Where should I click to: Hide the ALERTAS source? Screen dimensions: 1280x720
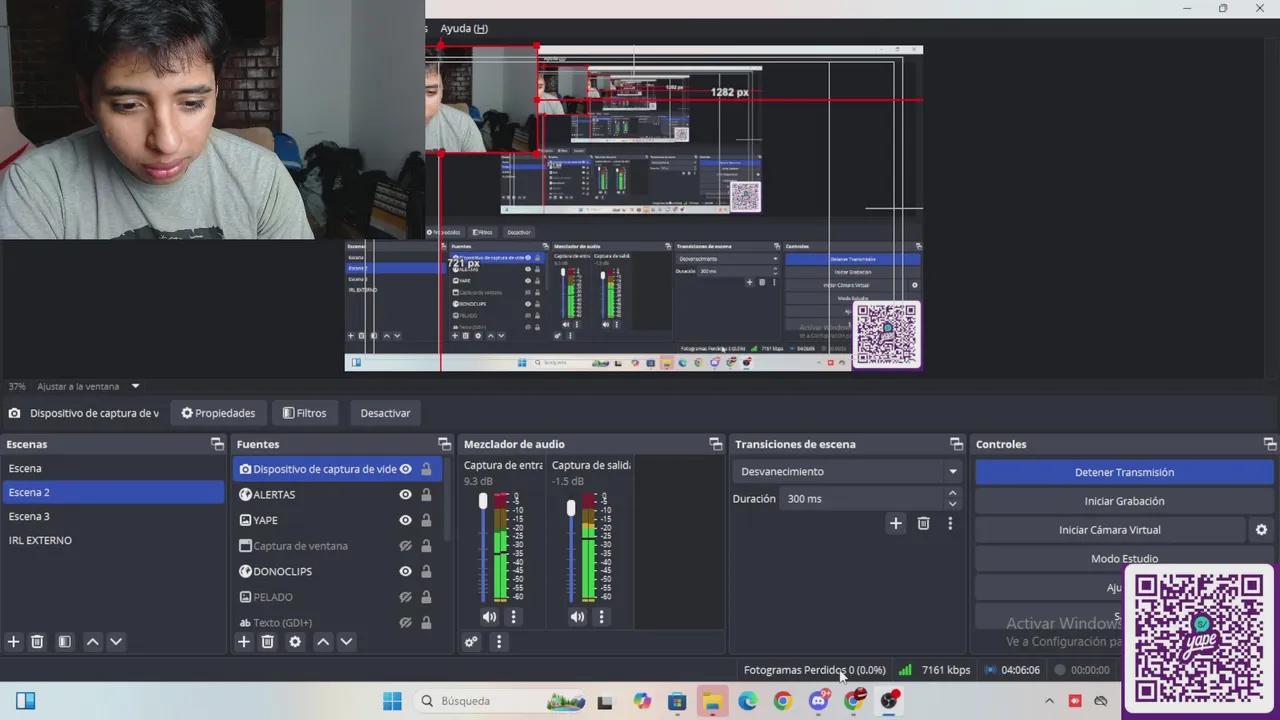pyautogui.click(x=406, y=495)
